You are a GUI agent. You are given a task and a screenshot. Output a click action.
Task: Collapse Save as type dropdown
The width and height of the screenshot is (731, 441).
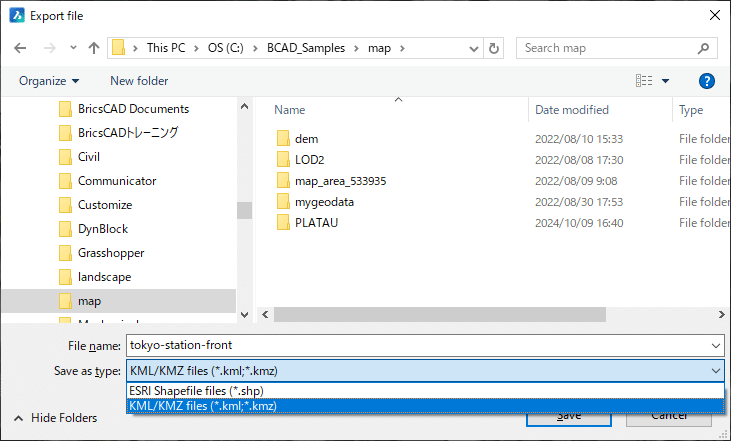(x=716, y=371)
